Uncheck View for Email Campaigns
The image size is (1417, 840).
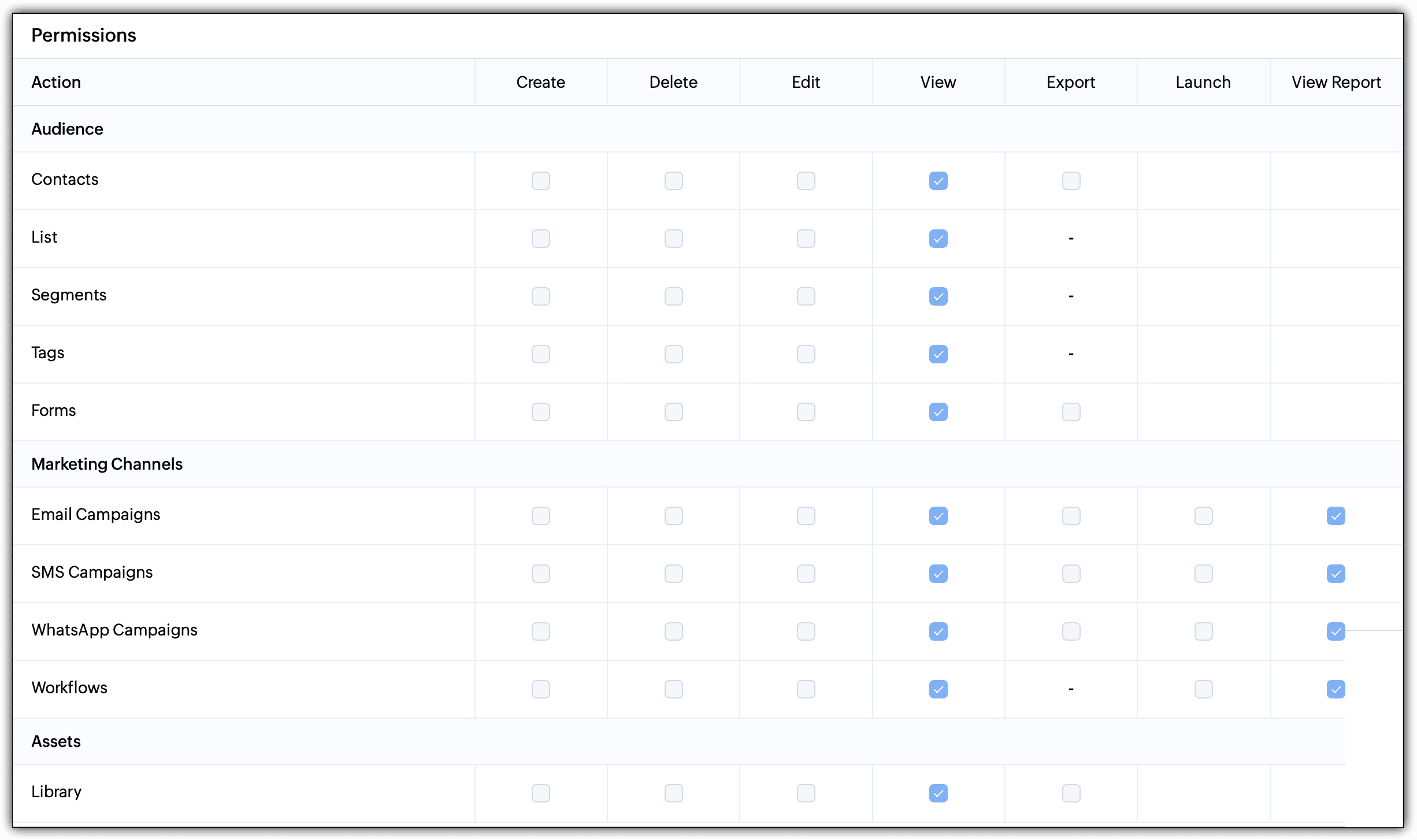point(938,516)
